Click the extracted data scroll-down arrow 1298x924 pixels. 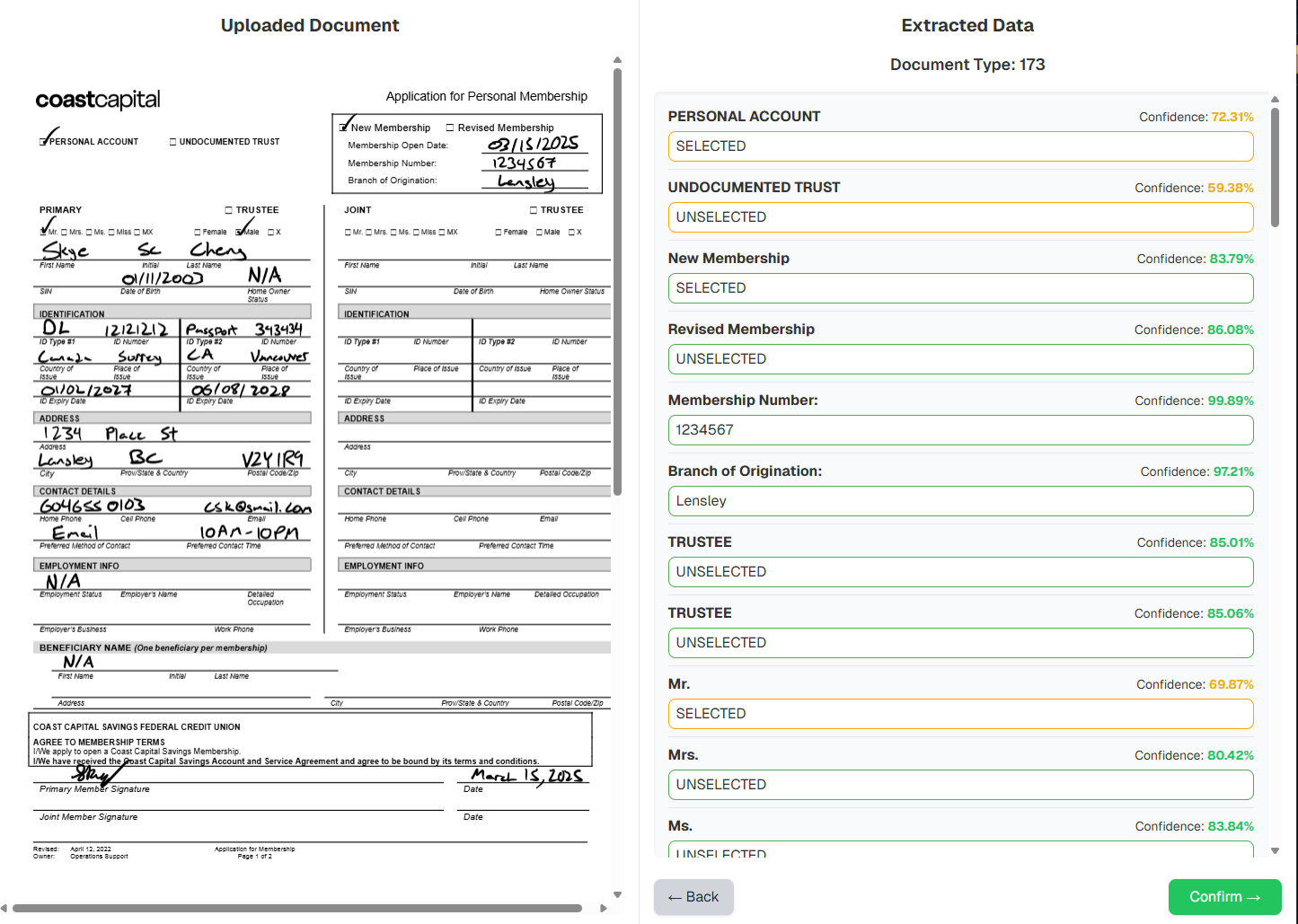click(1275, 850)
